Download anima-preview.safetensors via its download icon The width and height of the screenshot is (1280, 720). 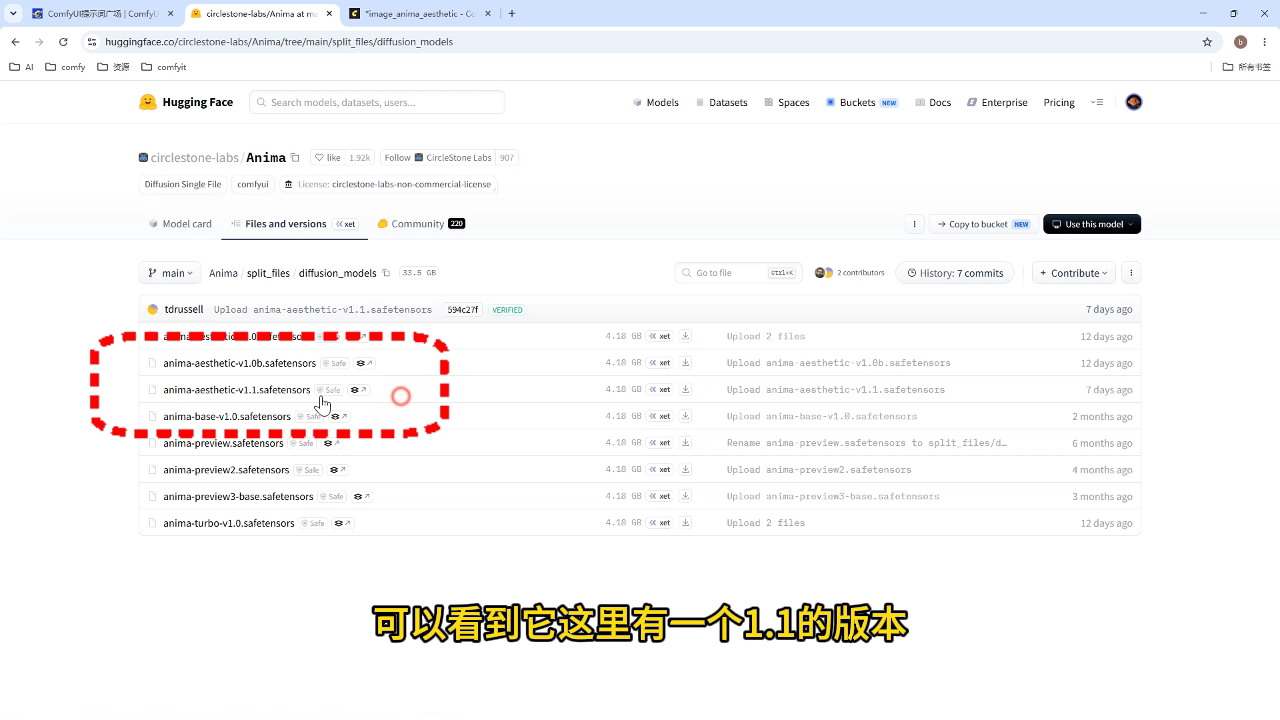point(686,443)
